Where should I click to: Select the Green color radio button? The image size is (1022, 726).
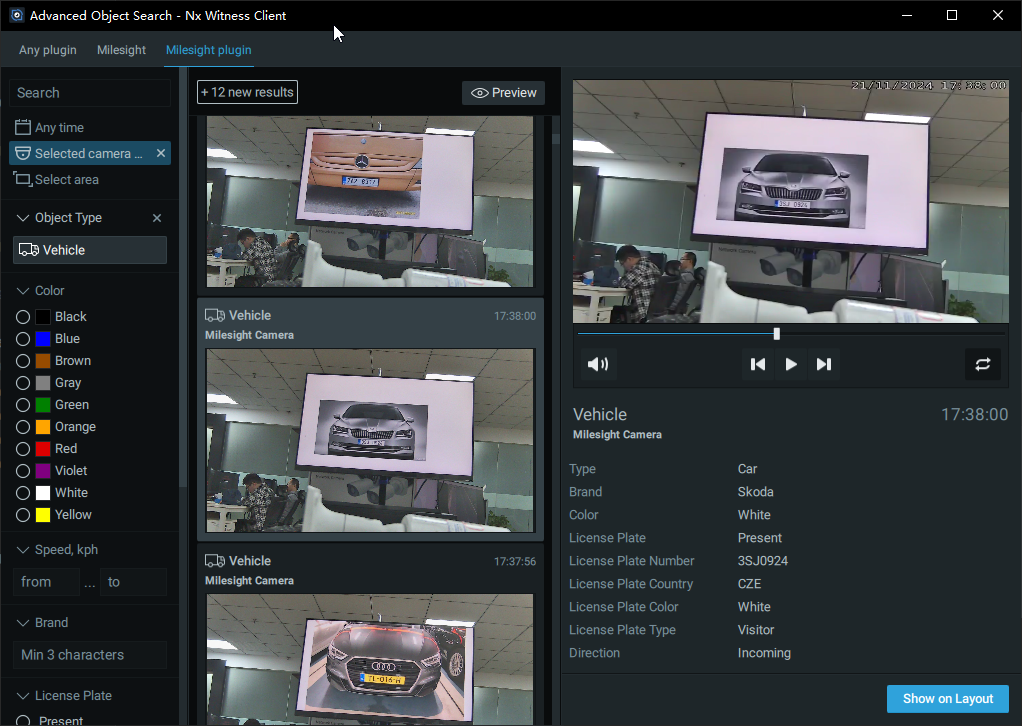pyautogui.click(x=23, y=405)
